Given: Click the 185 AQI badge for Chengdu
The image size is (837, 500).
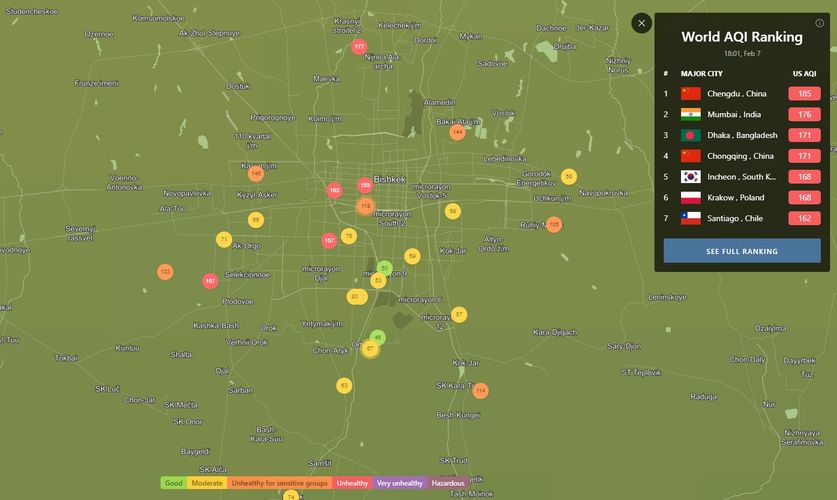Looking at the screenshot, I should (x=804, y=94).
